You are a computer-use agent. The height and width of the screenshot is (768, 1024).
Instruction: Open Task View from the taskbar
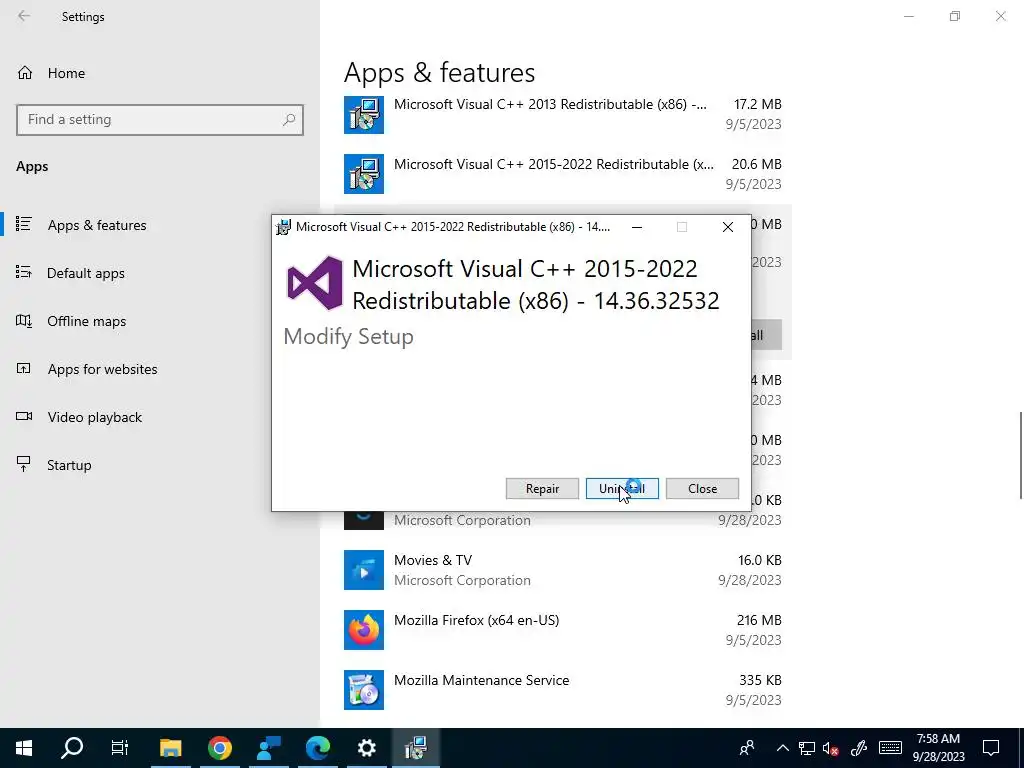point(120,748)
